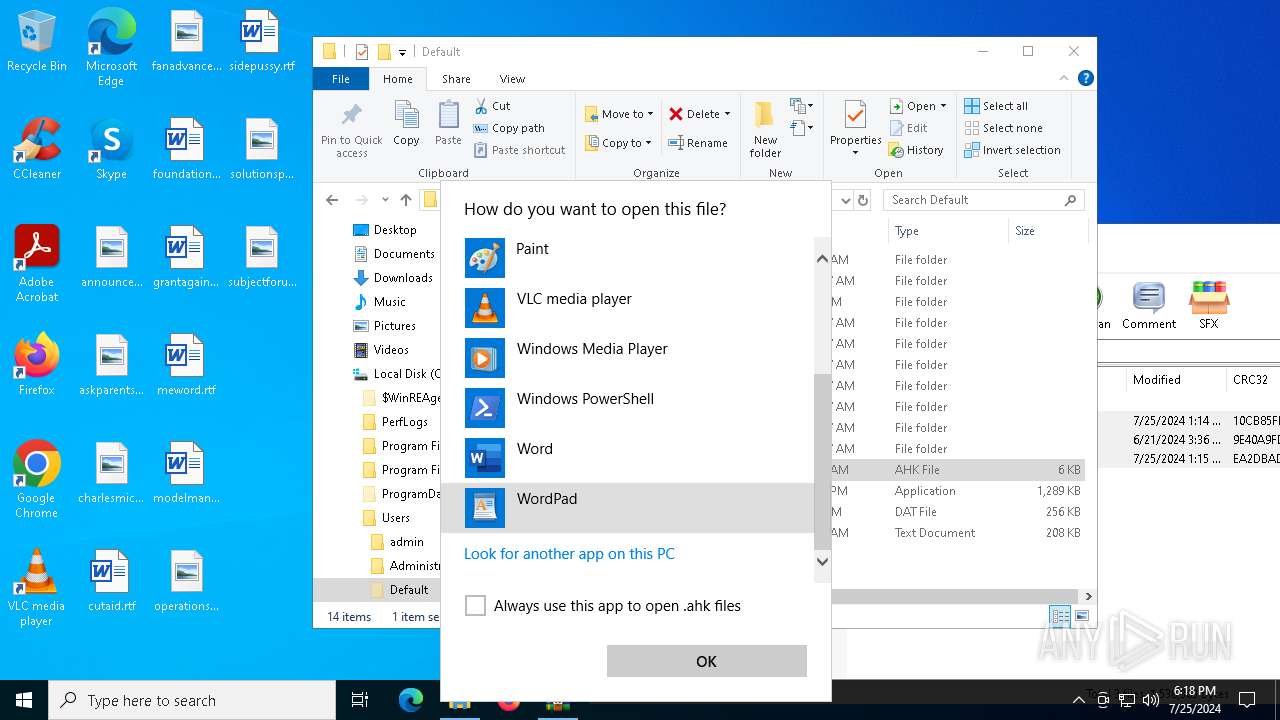The height and width of the screenshot is (720, 1280).
Task: Click Select all in the ribbon
Action: click(x=996, y=106)
